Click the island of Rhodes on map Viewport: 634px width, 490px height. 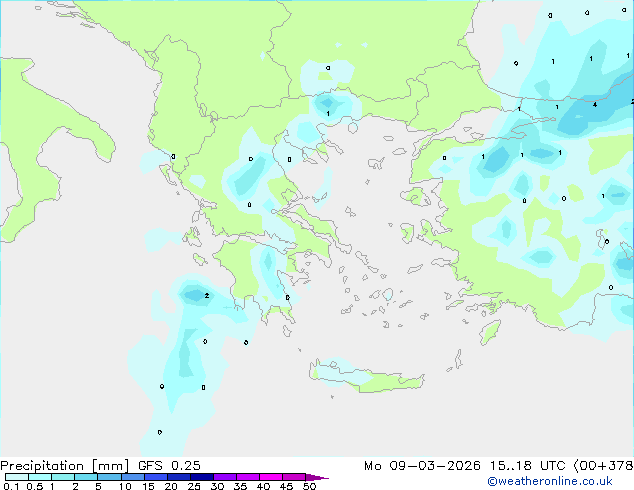point(490,332)
